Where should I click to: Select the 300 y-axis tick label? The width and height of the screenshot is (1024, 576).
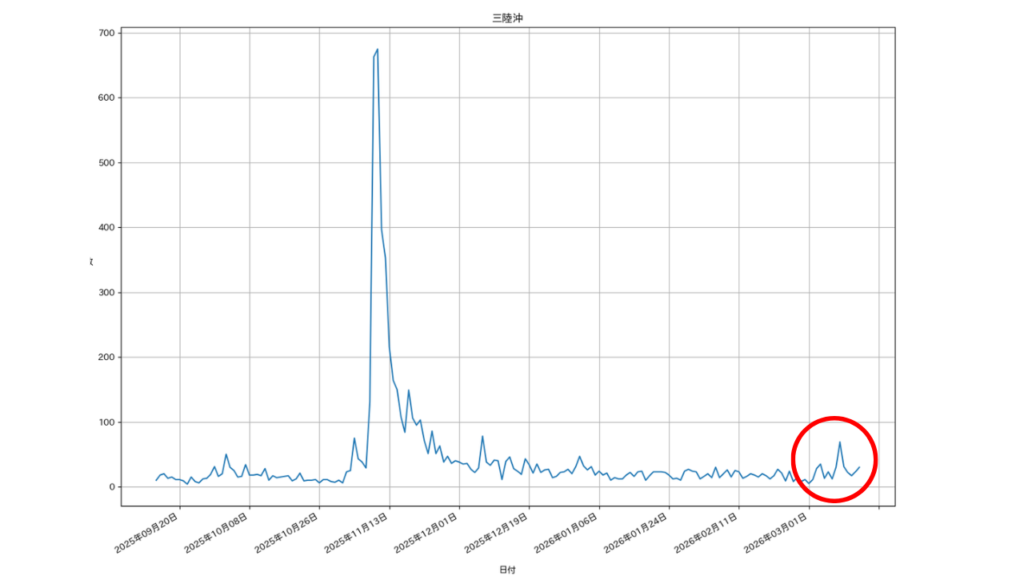pyautogui.click(x=106, y=293)
